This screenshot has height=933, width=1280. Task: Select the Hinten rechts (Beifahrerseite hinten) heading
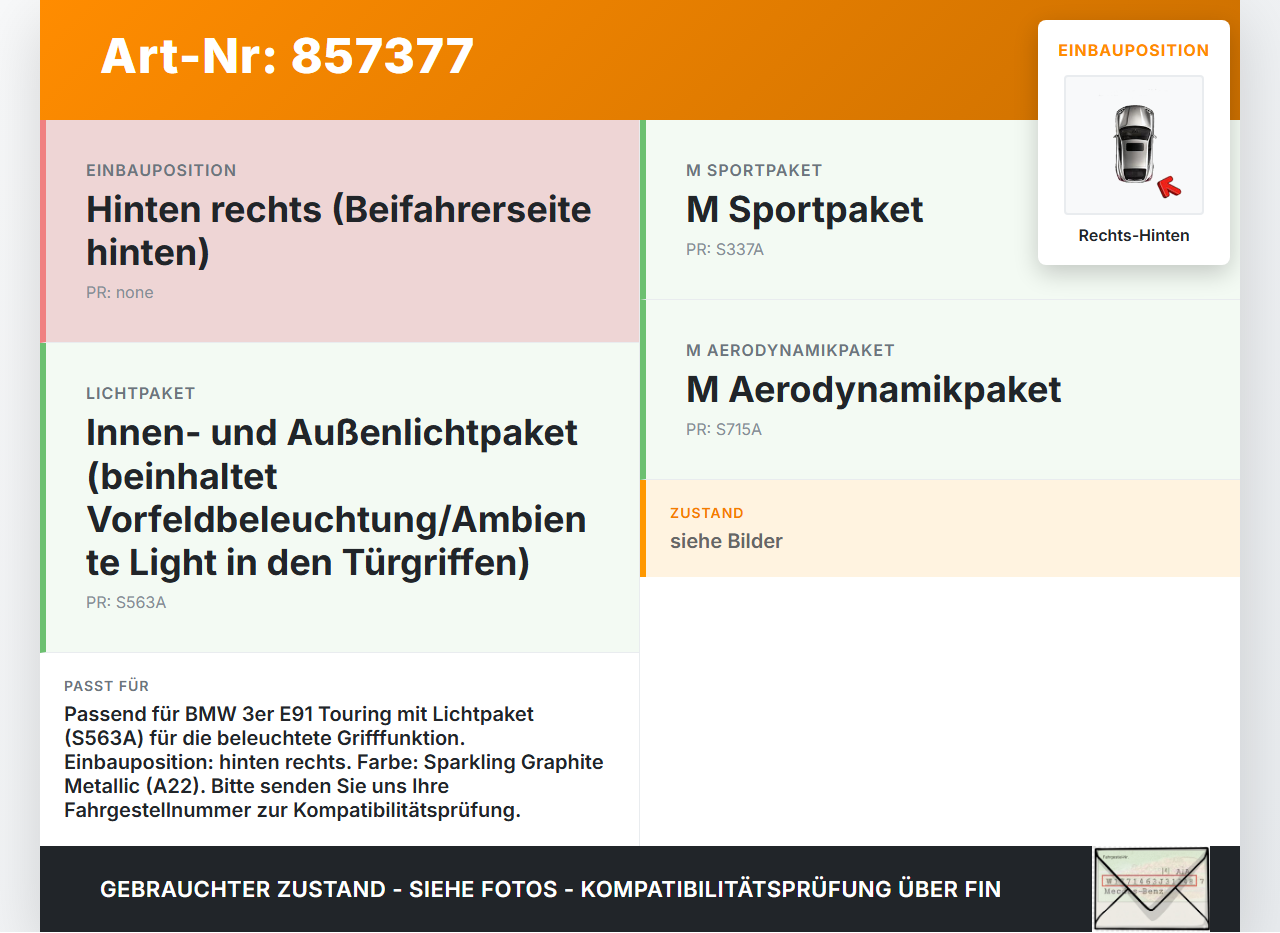point(339,230)
